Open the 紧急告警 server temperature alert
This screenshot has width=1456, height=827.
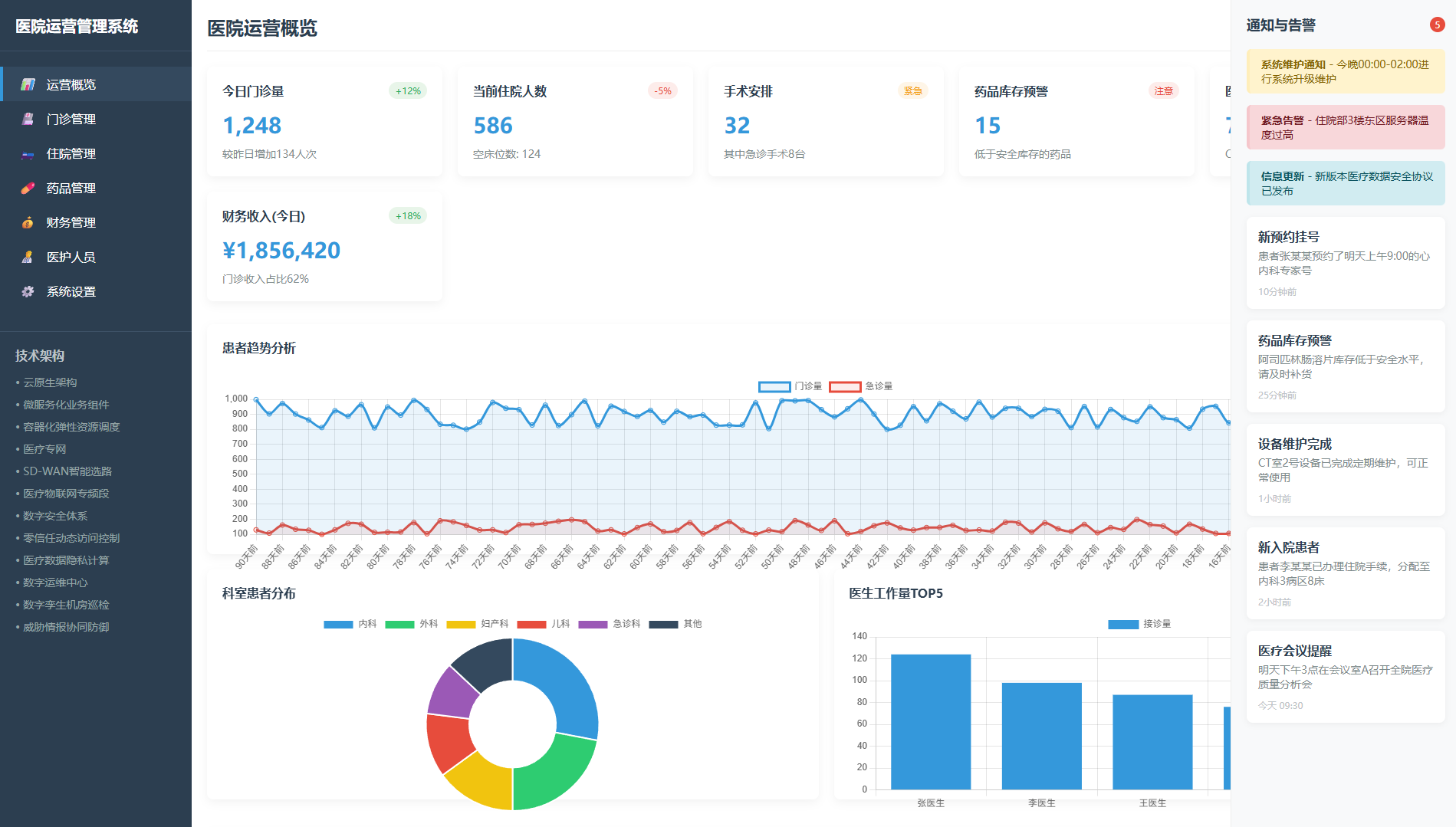point(1345,127)
